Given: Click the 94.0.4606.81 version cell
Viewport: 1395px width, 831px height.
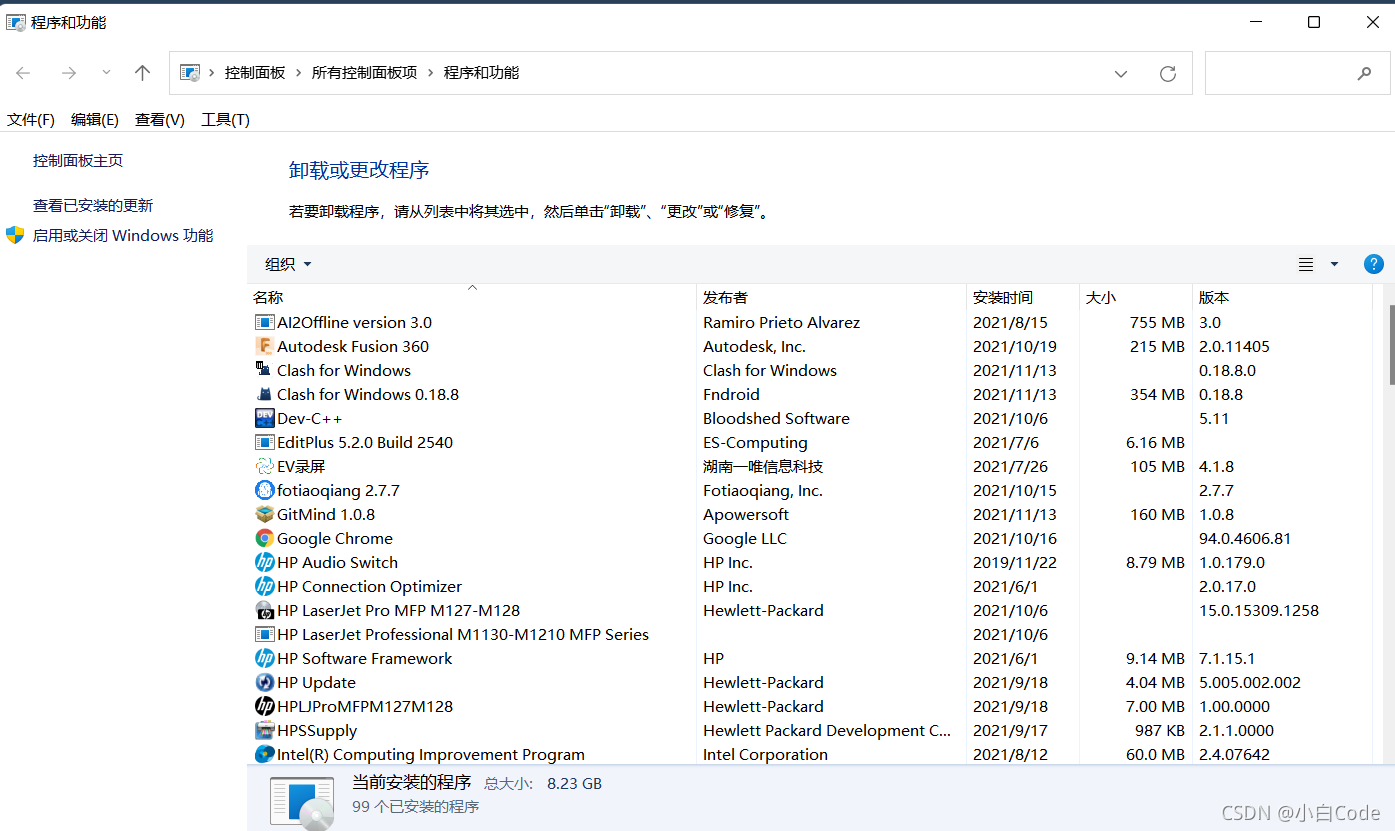Looking at the screenshot, I should click(x=1245, y=538).
